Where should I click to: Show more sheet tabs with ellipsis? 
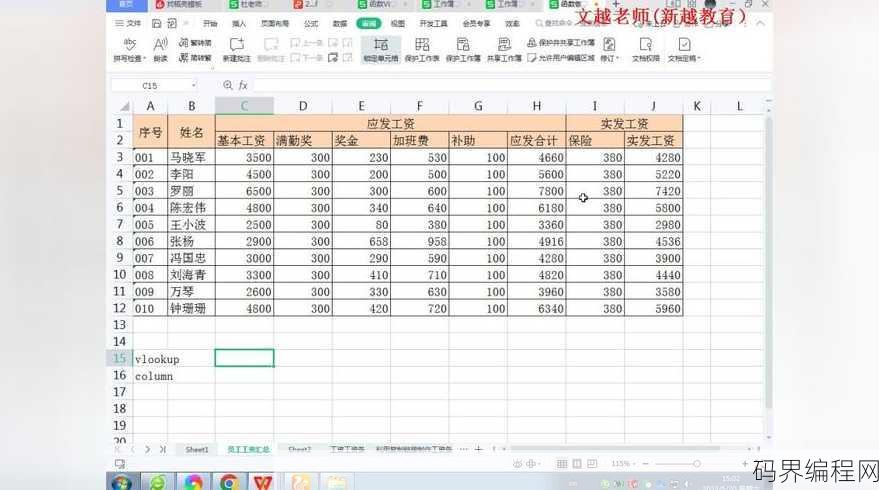click(463, 449)
